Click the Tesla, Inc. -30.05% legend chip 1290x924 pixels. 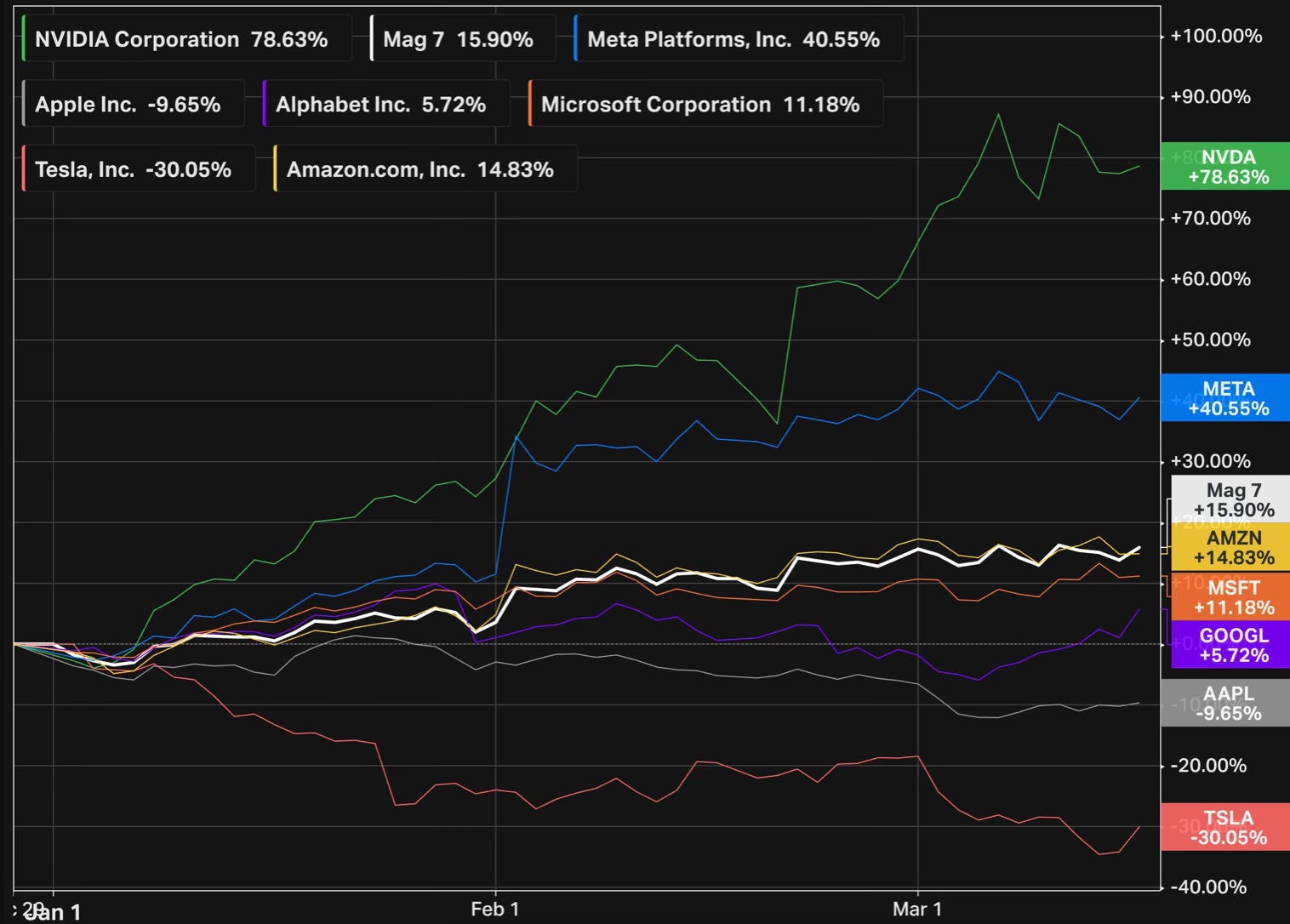pyautogui.click(x=139, y=168)
